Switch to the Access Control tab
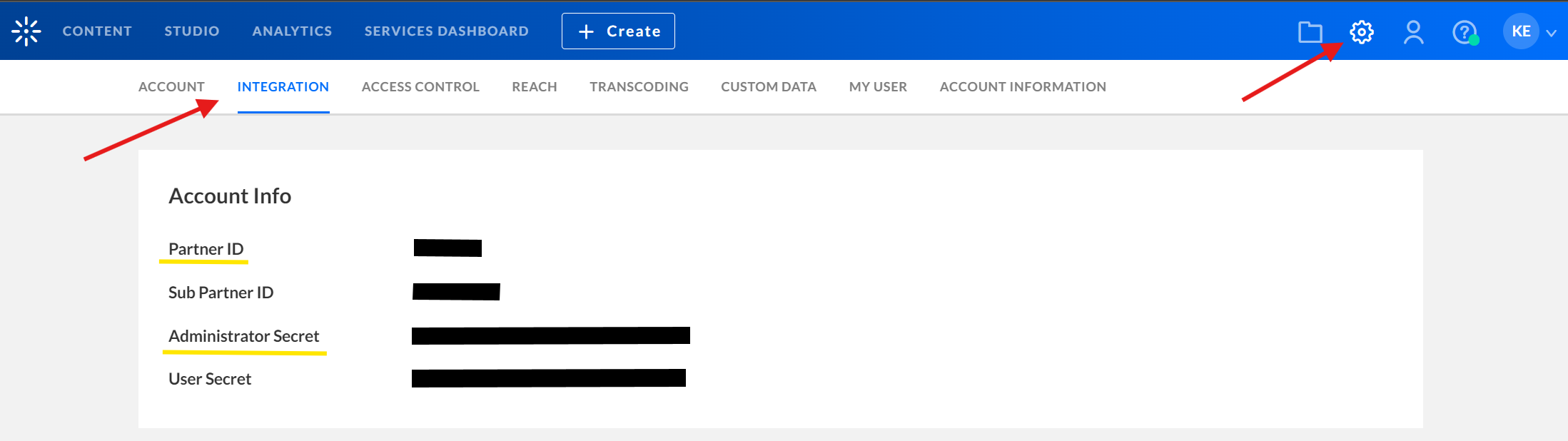 [x=420, y=87]
